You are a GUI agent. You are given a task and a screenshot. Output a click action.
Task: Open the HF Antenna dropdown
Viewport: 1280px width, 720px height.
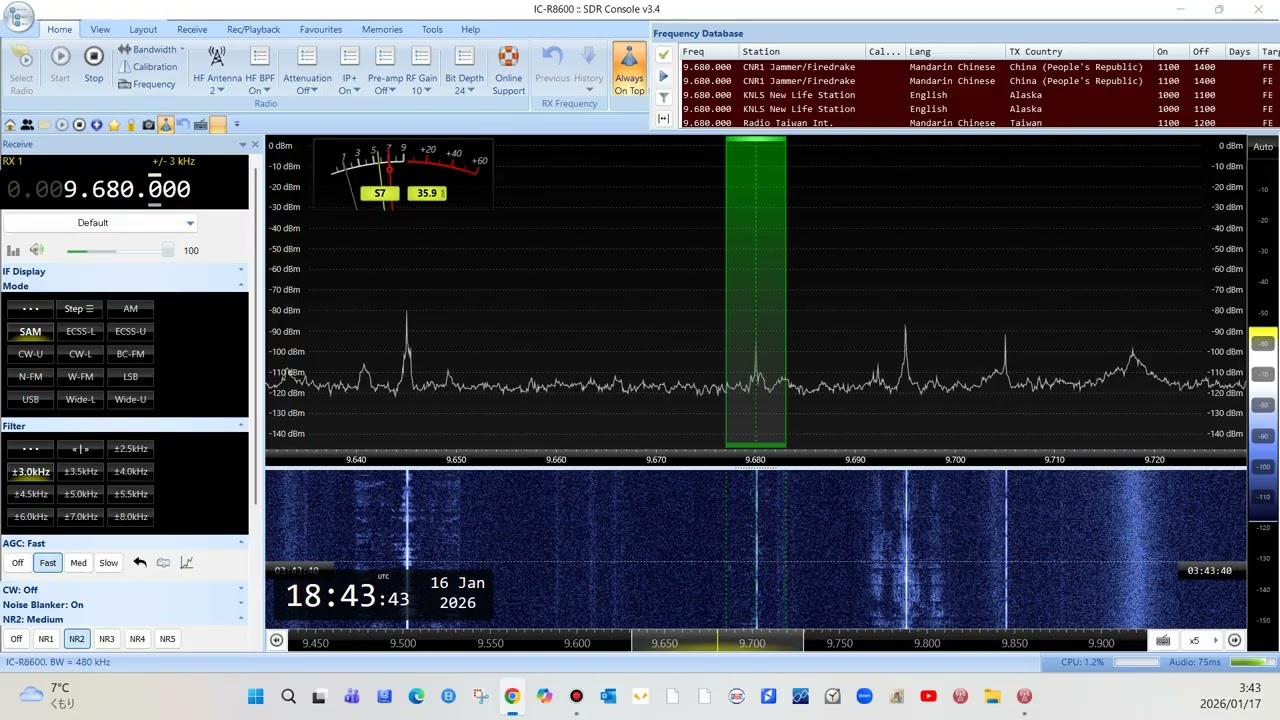[217, 70]
